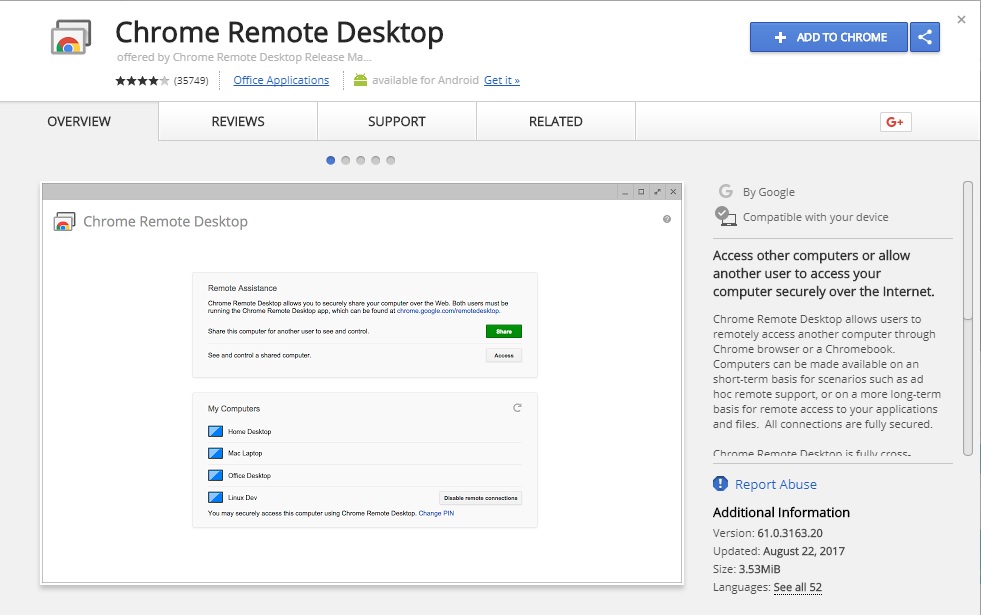Click the description panel vertical scrollbar

coord(968,319)
